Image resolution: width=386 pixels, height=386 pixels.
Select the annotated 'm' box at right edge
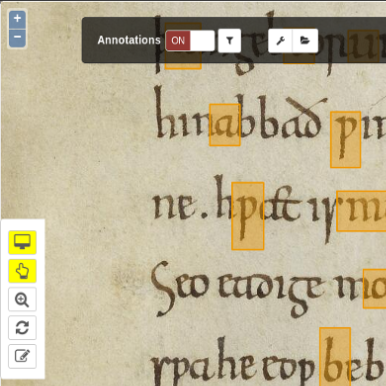click(x=361, y=211)
